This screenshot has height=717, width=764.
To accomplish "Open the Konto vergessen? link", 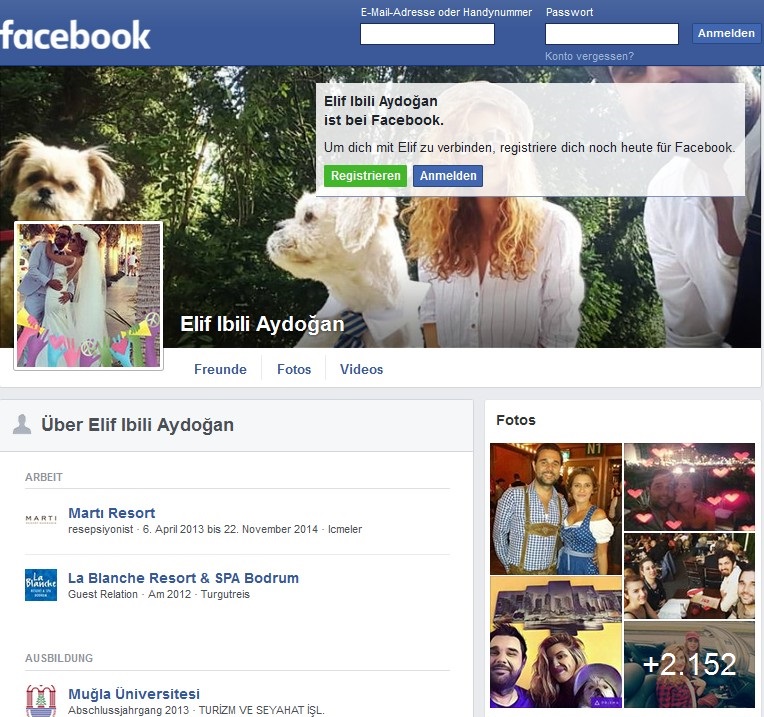I will click(x=589, y=56).
